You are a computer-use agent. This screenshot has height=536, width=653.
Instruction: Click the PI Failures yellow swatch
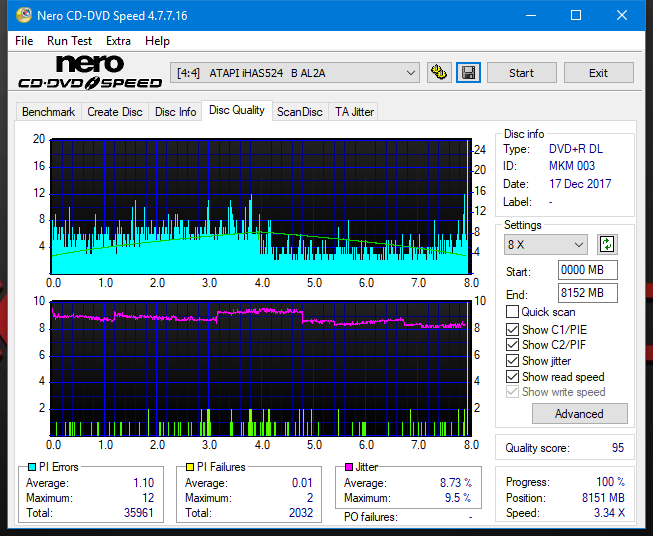(190, 467)
